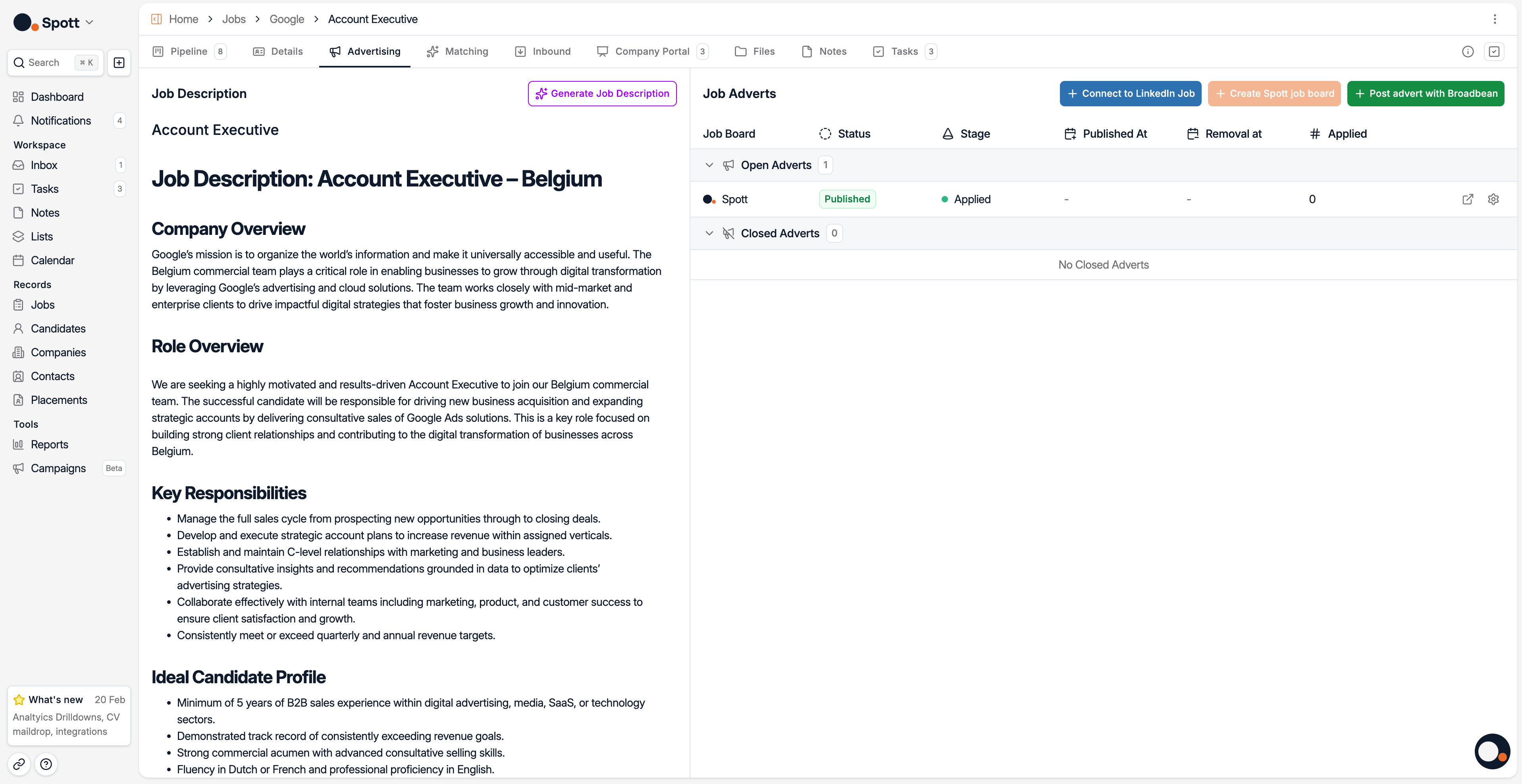Screen dimensions: 1522x784
Task: Open the Company Portal tab
Action: point(652,51)
